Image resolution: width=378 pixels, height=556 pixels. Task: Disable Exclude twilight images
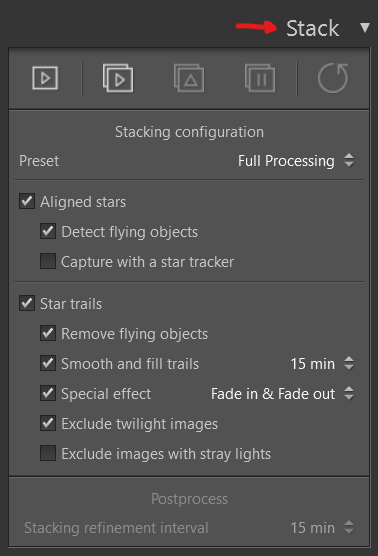tap(48, 423)
